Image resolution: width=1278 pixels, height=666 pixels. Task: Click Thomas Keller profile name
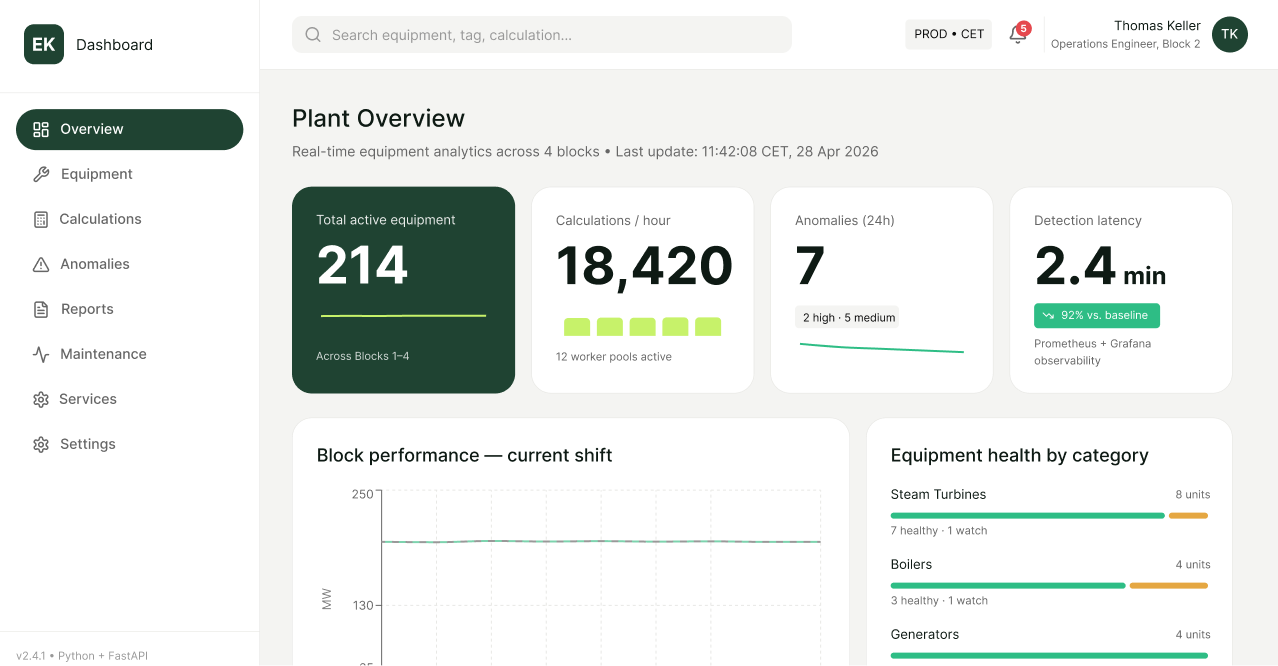(1157, 26)
